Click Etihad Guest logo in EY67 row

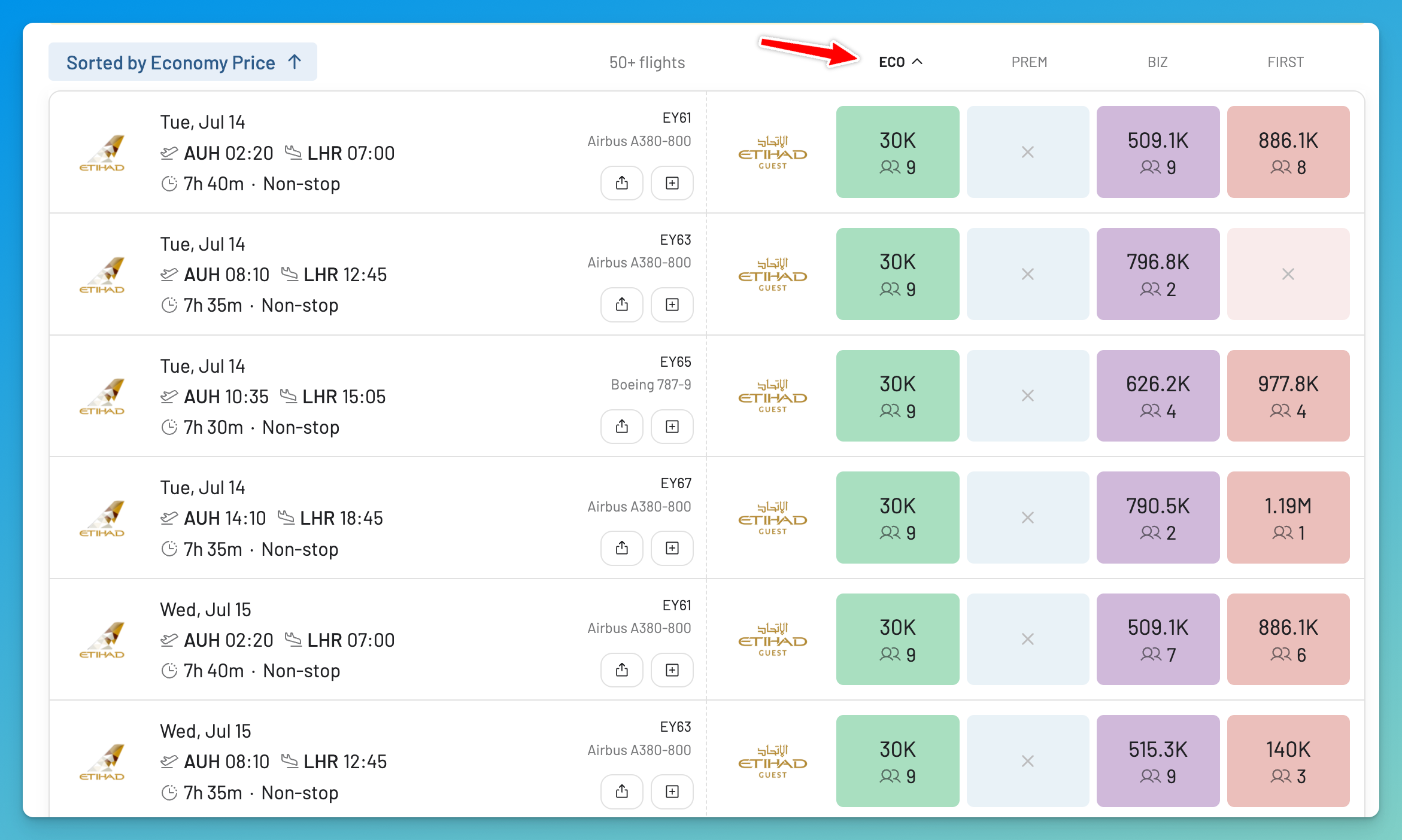click(x=772, y=518)
